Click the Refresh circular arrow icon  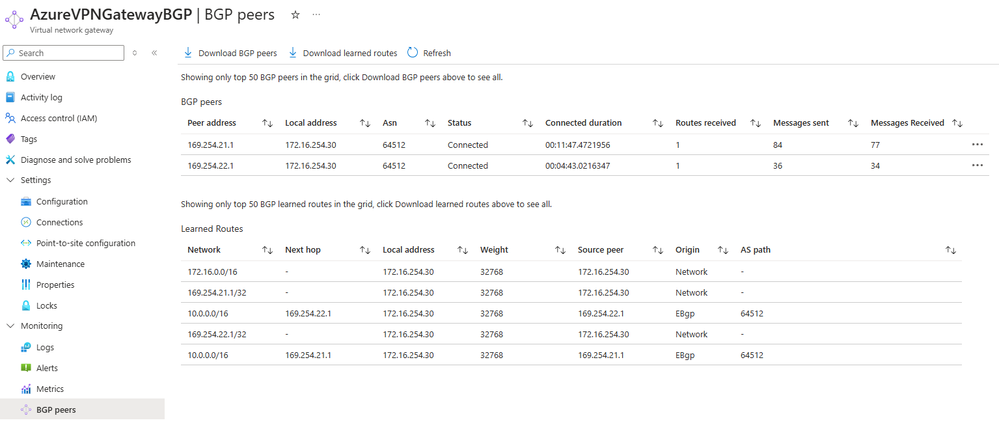pyautogui.click(x=412, y=53)
